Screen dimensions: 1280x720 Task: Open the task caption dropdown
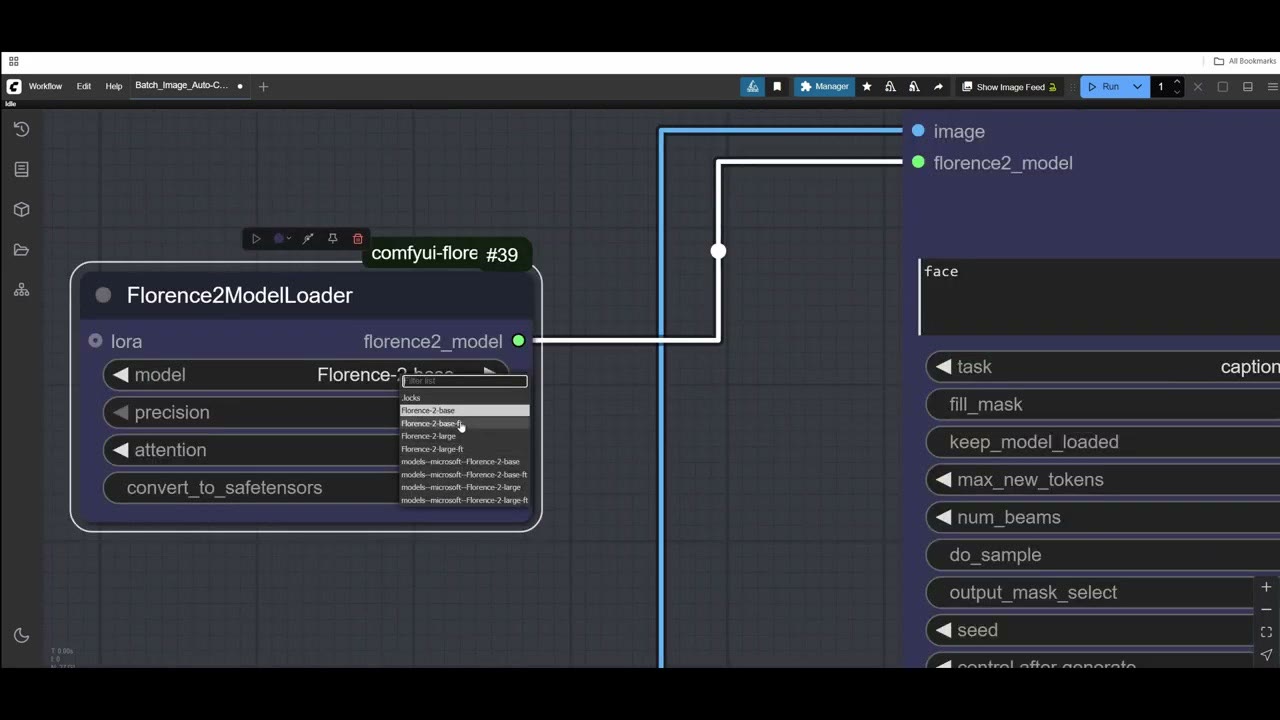click(x=1103, y=367)
